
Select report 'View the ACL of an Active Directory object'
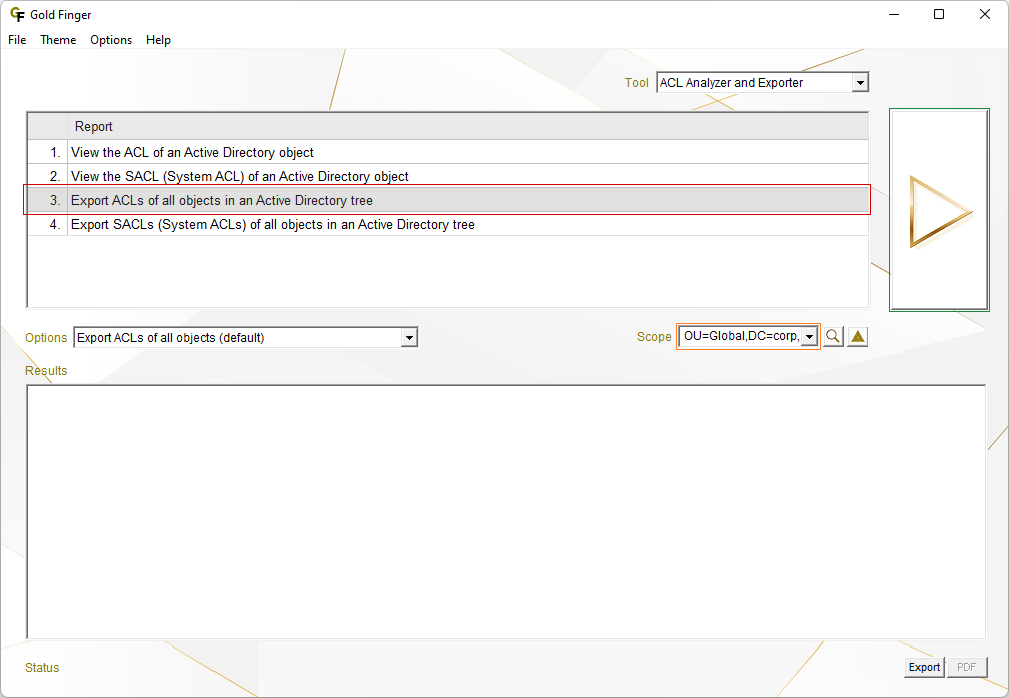(x=448, y=152)
